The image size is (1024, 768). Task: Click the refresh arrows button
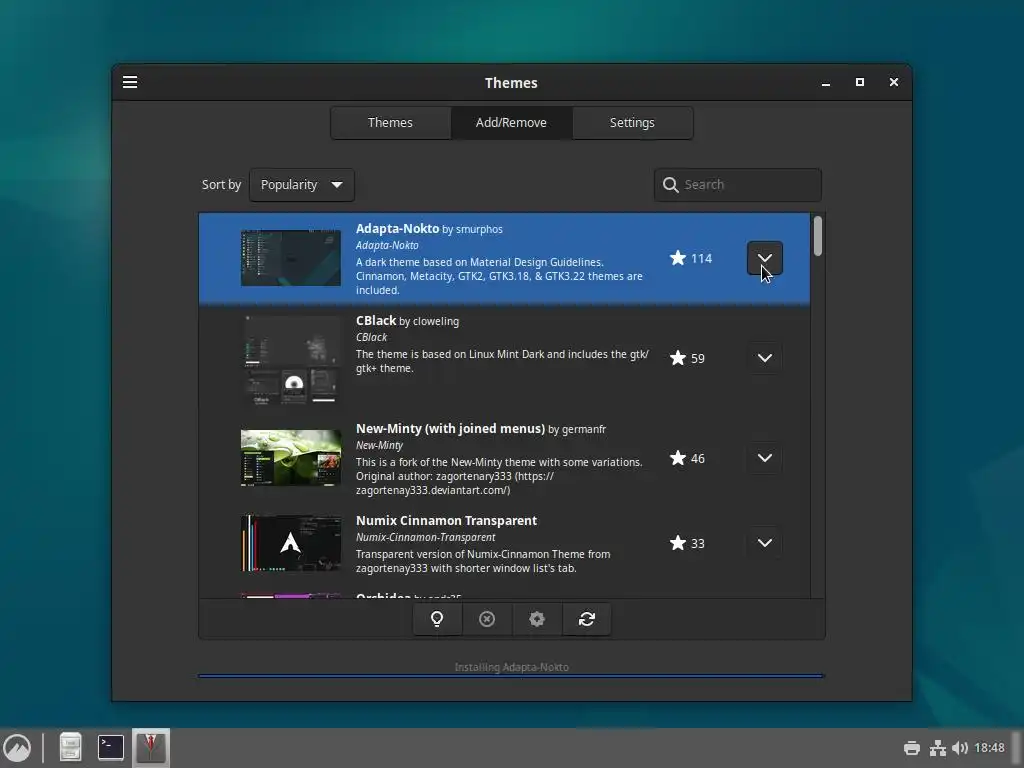click(586, 618)
